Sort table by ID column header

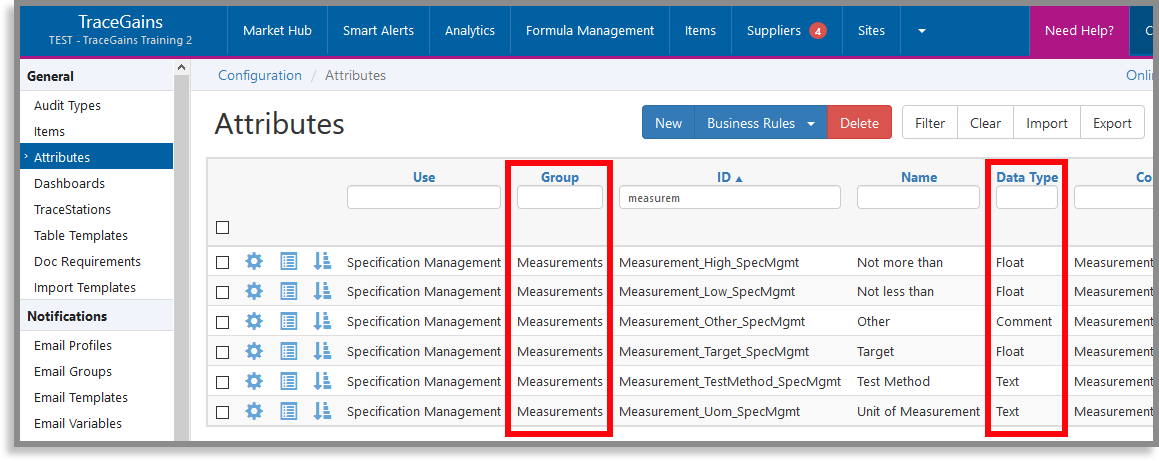(730, 177)
